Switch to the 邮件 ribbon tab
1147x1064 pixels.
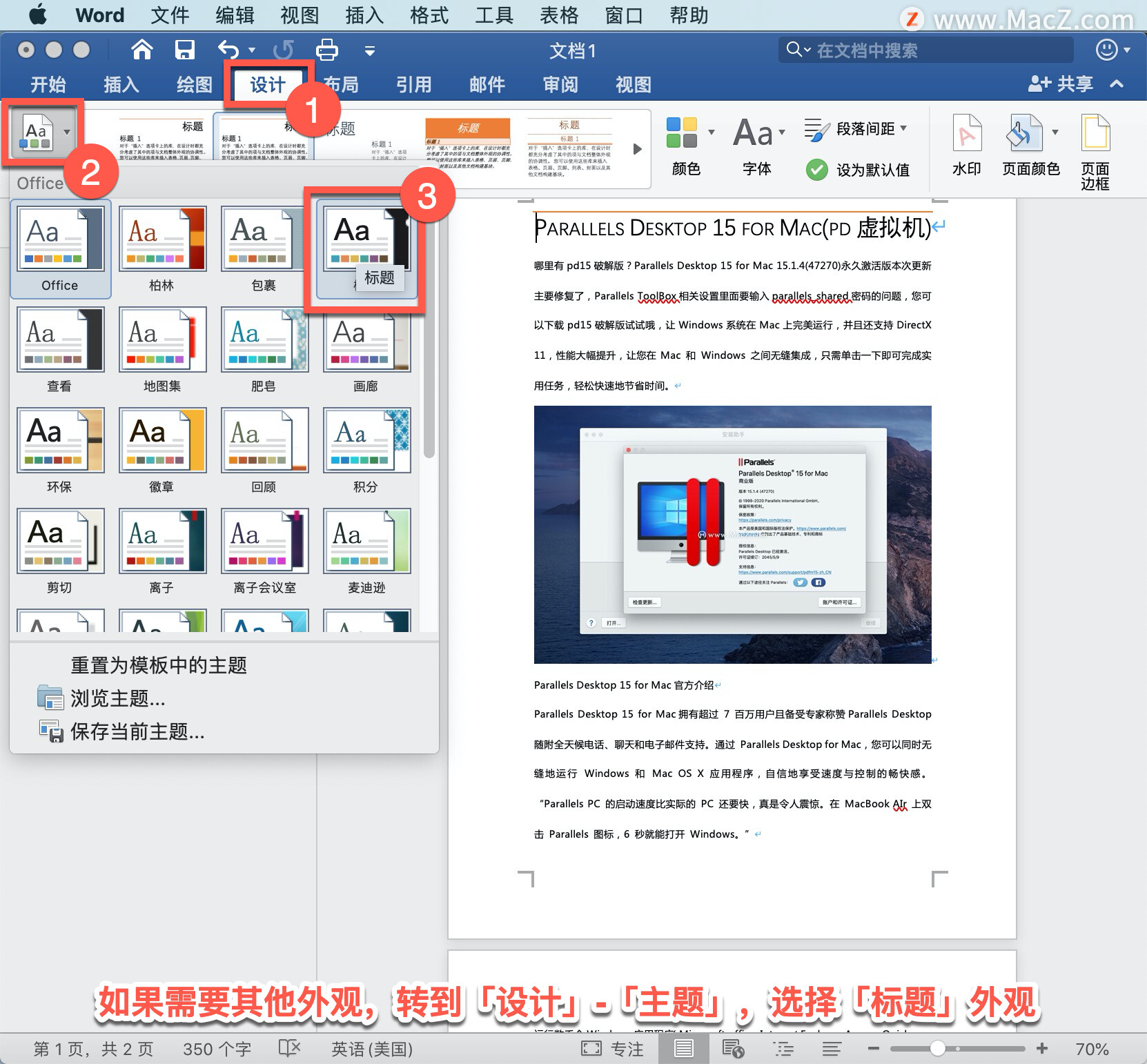coord(487,85)
